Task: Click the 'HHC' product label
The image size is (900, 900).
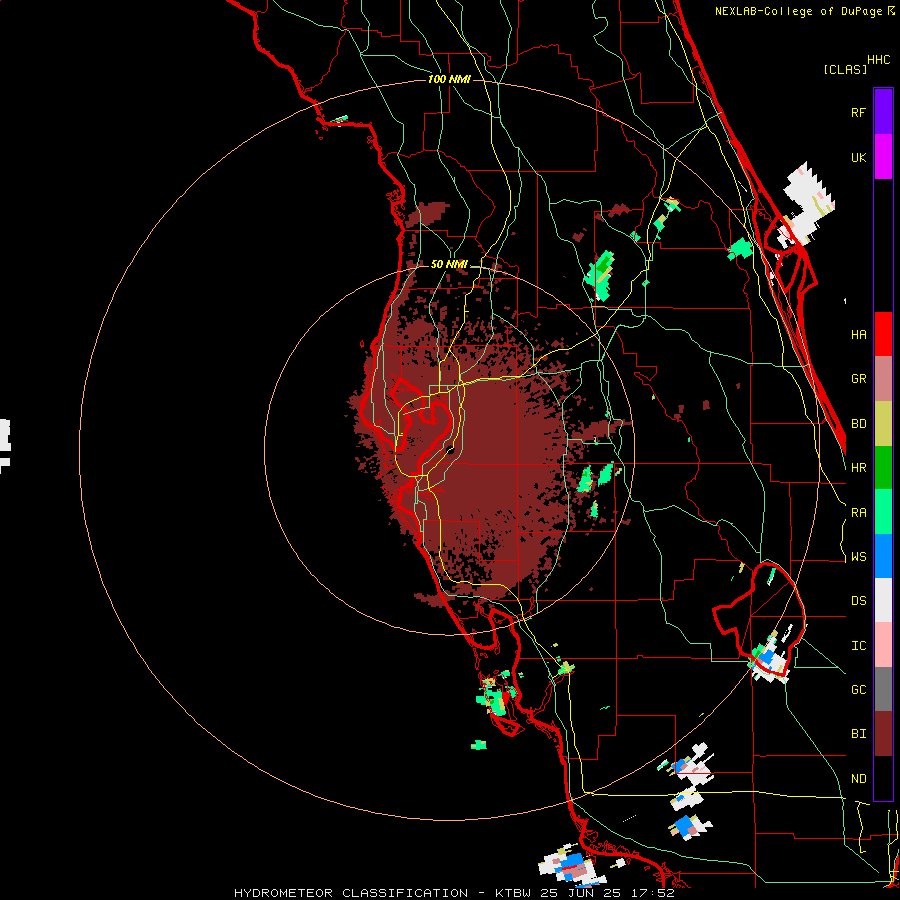Action: tap(879, 60)
